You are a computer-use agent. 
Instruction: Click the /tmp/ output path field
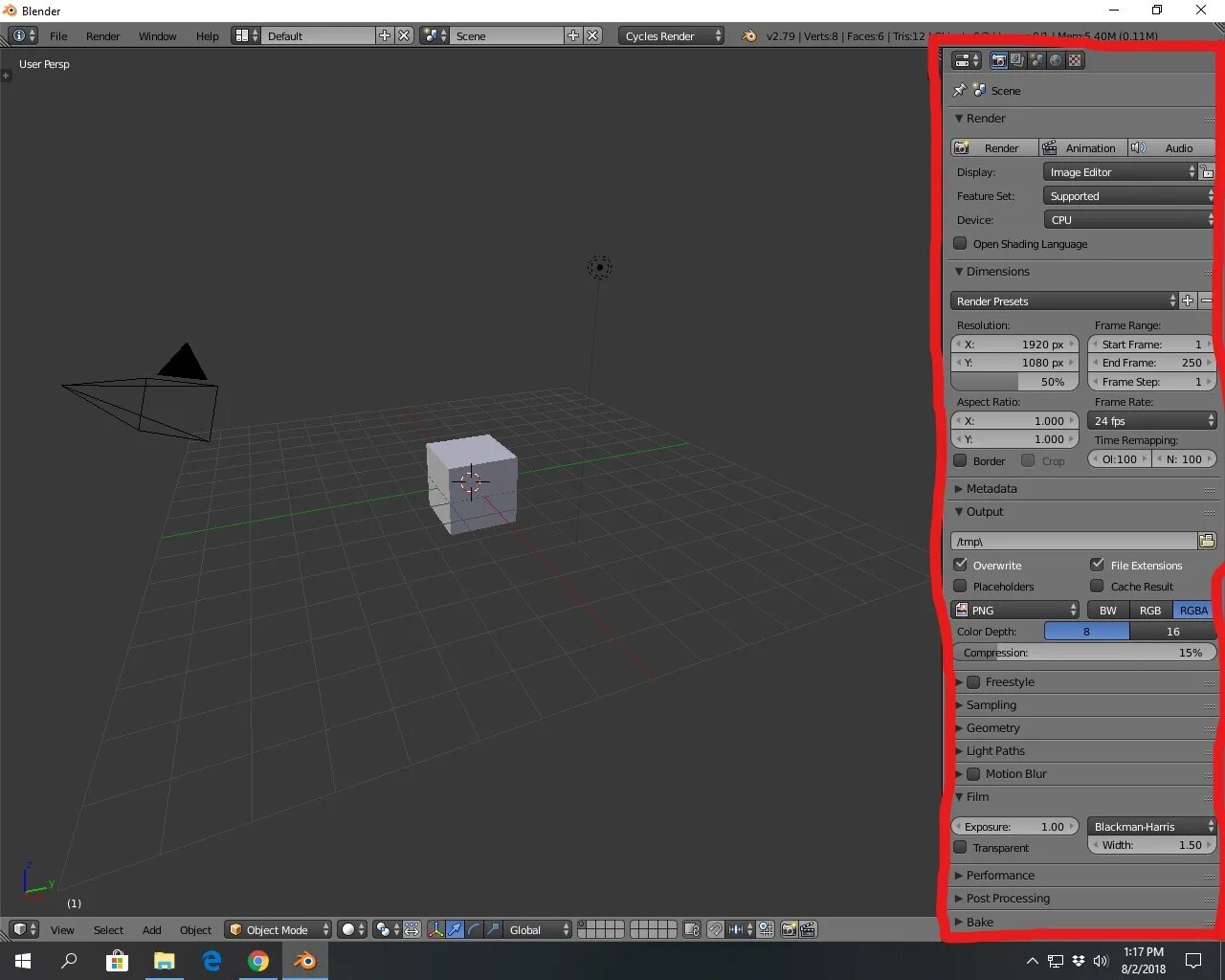click(x=1072, y=541)
